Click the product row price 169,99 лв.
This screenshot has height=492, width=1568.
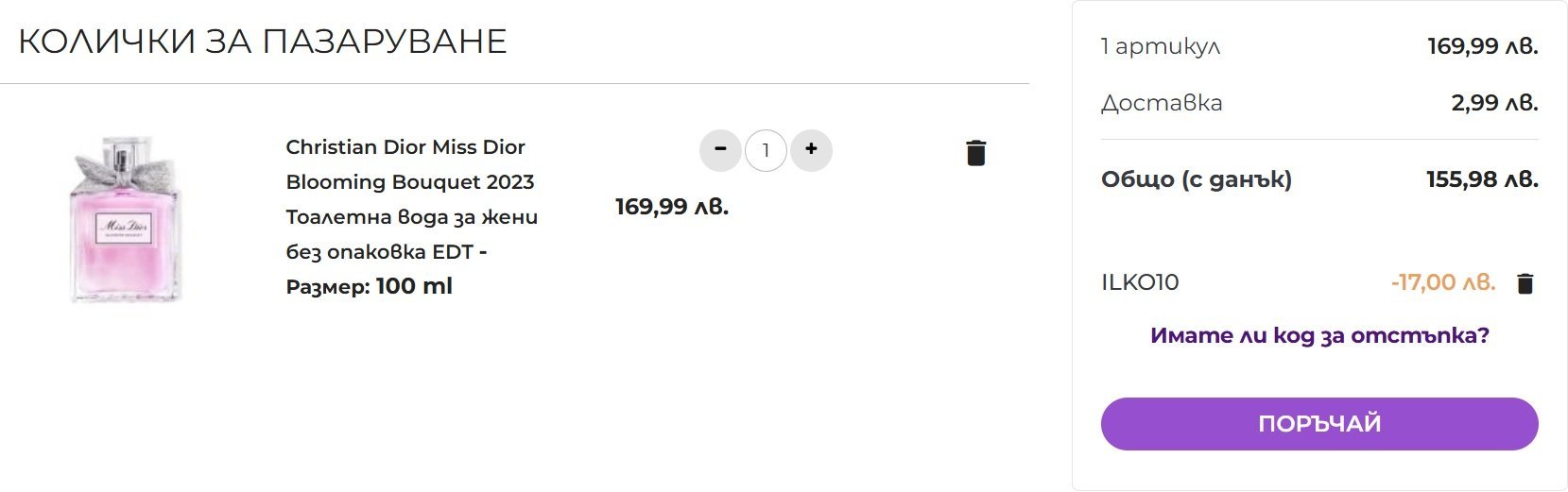[x=672, y=207]
